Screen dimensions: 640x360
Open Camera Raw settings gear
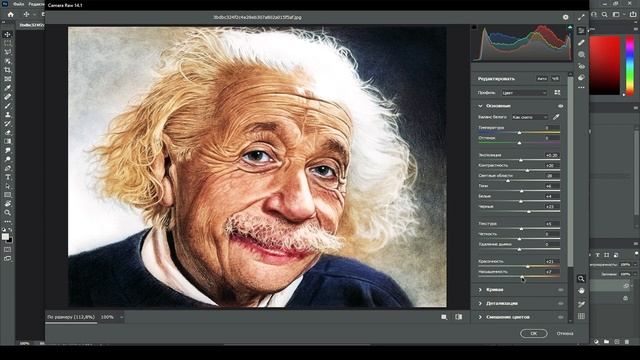coord(565,17)
